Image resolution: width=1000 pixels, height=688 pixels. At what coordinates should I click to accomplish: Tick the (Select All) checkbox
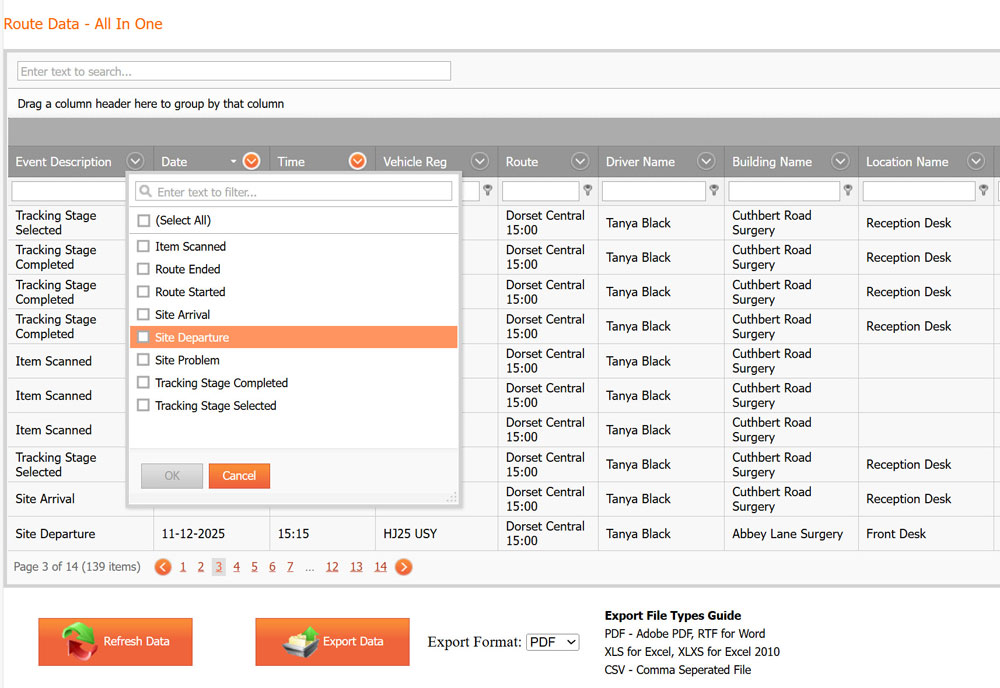click(x=144, y=221)
